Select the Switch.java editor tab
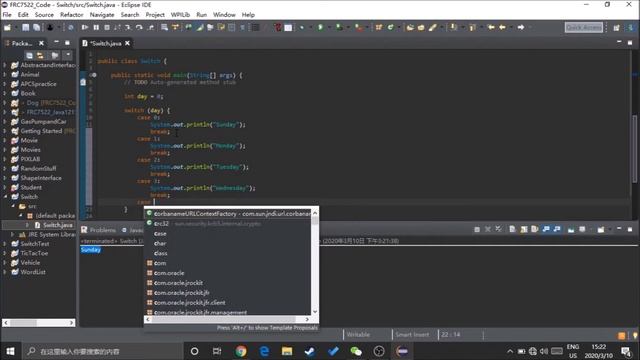 pos(105,43)
